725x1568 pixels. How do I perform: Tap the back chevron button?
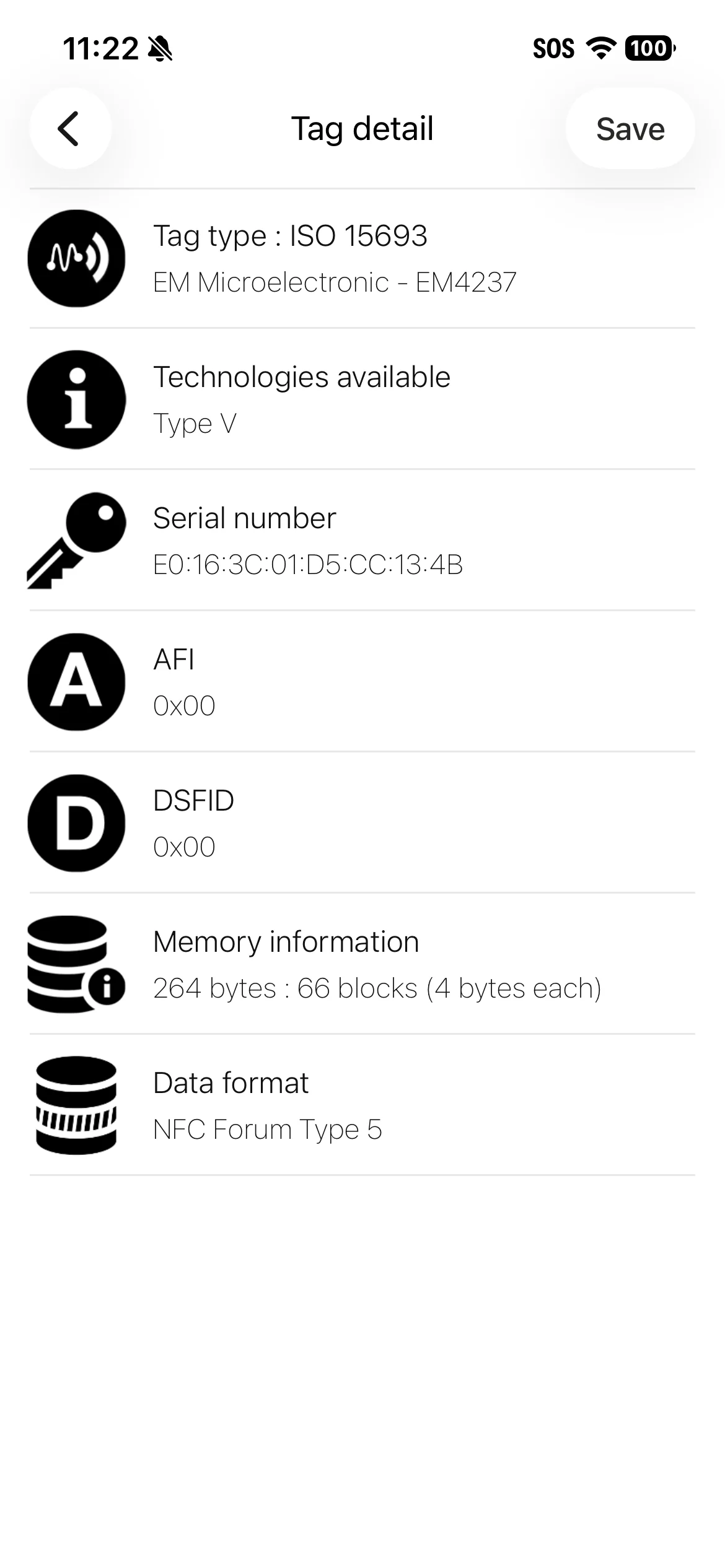point(70,129)
